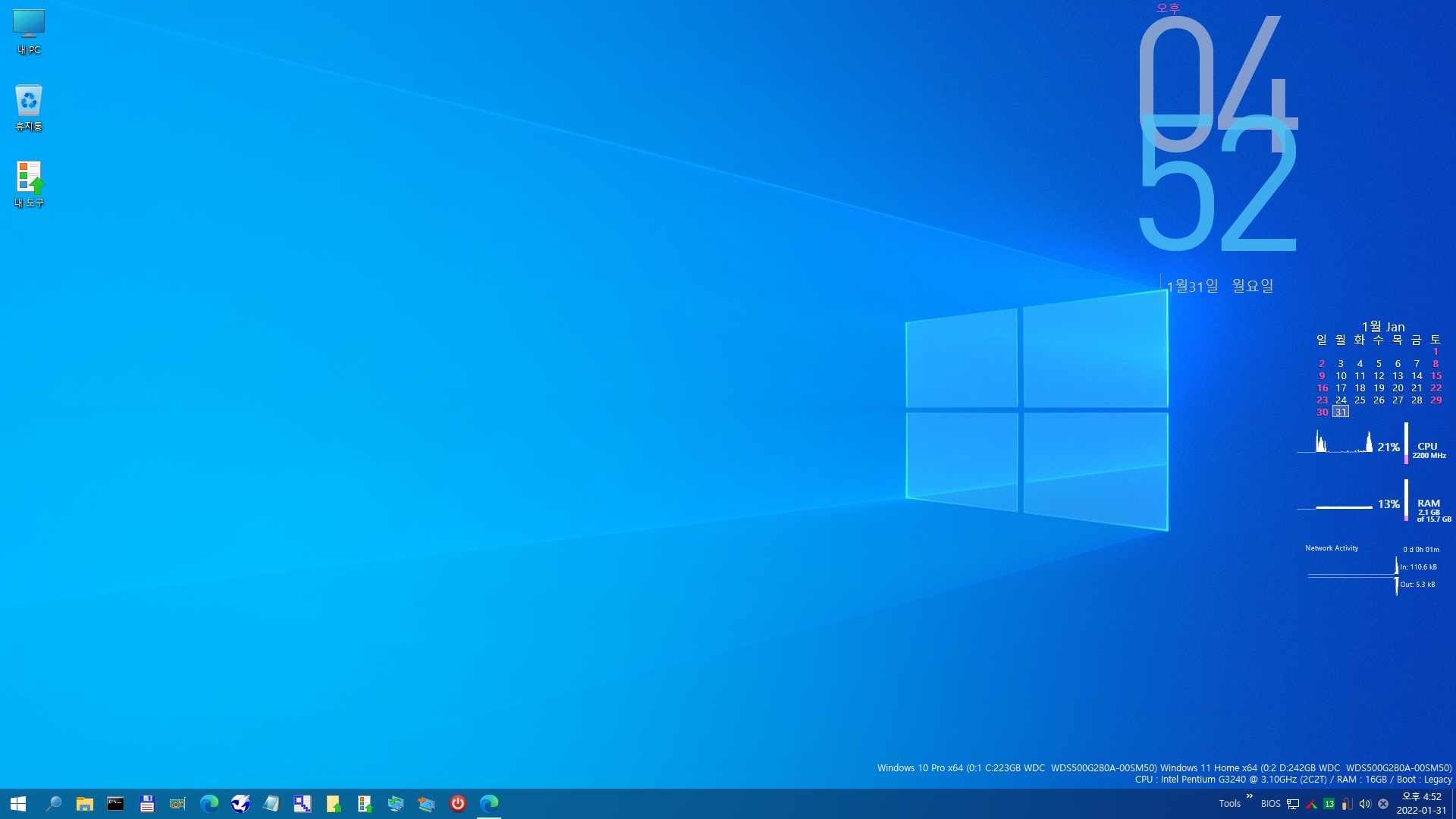Viewport: 1456px width, 819px height.
Task: Click the taskbar list icon with green arrow
Action: point(365,804)
